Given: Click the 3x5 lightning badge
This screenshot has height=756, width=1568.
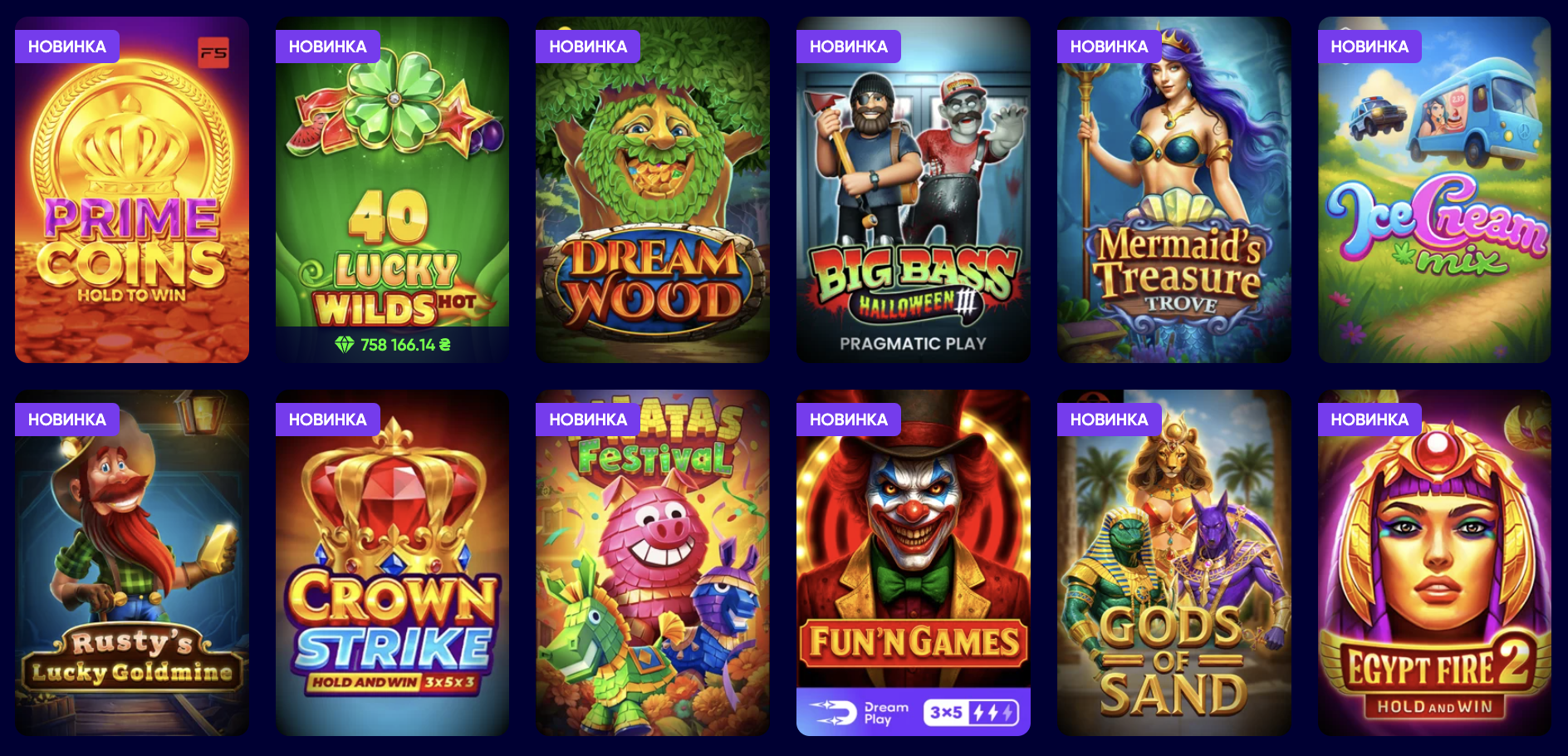Looking at the screenshot, I should [971, 713].
